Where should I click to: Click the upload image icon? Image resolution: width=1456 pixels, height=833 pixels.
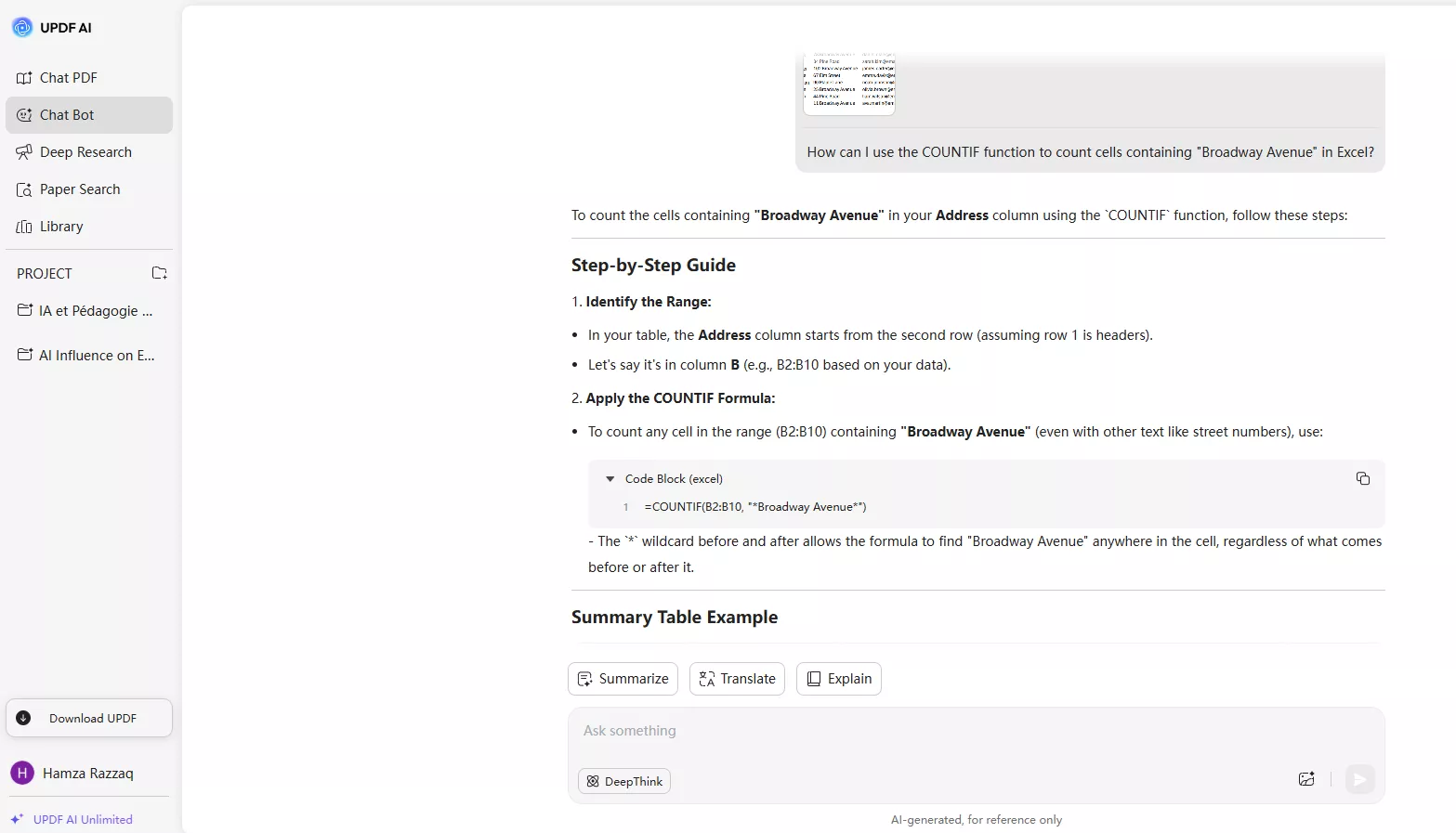[1306, 779]
